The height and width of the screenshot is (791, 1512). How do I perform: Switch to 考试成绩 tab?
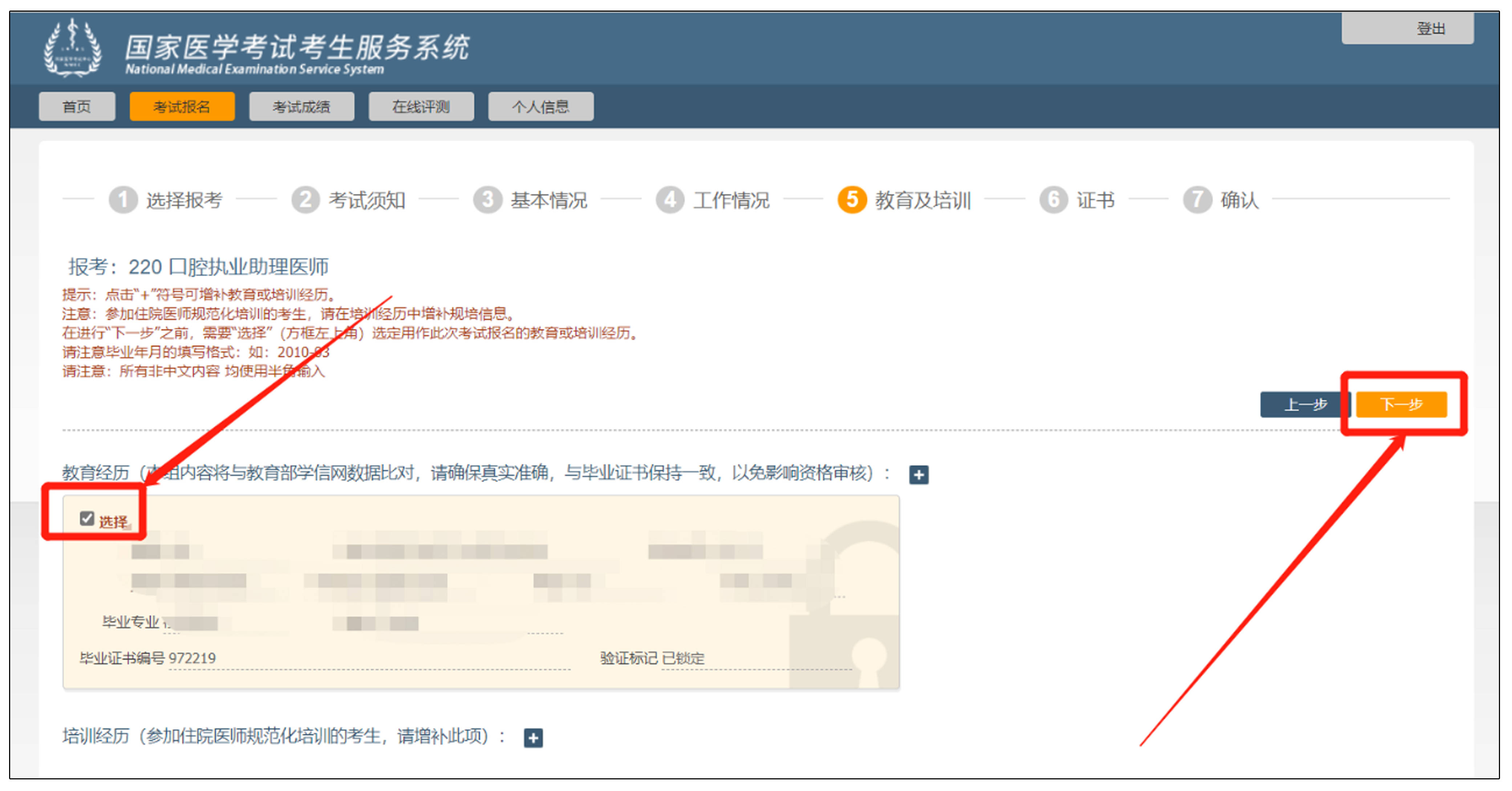(302, 106)
